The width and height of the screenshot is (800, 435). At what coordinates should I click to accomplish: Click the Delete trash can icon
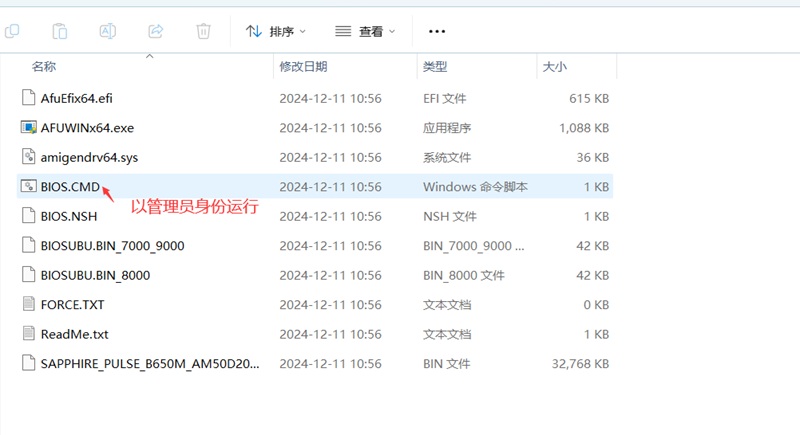click(203, 31)
